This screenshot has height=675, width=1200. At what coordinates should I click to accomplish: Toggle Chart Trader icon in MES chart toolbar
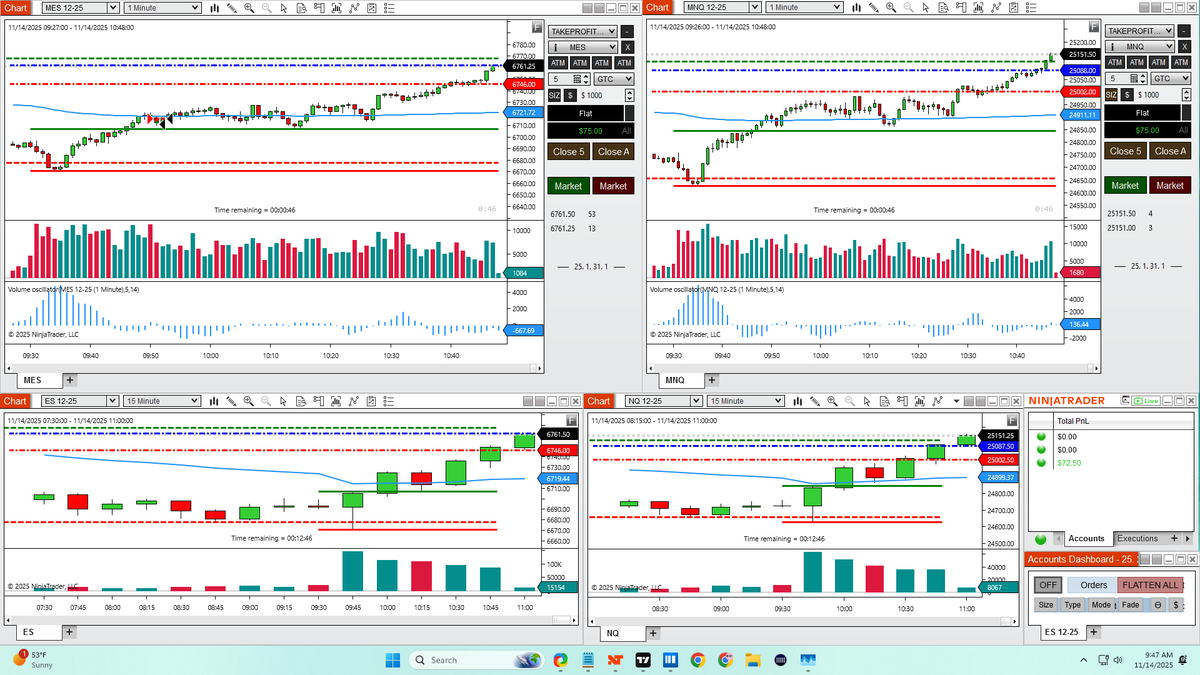318,8
